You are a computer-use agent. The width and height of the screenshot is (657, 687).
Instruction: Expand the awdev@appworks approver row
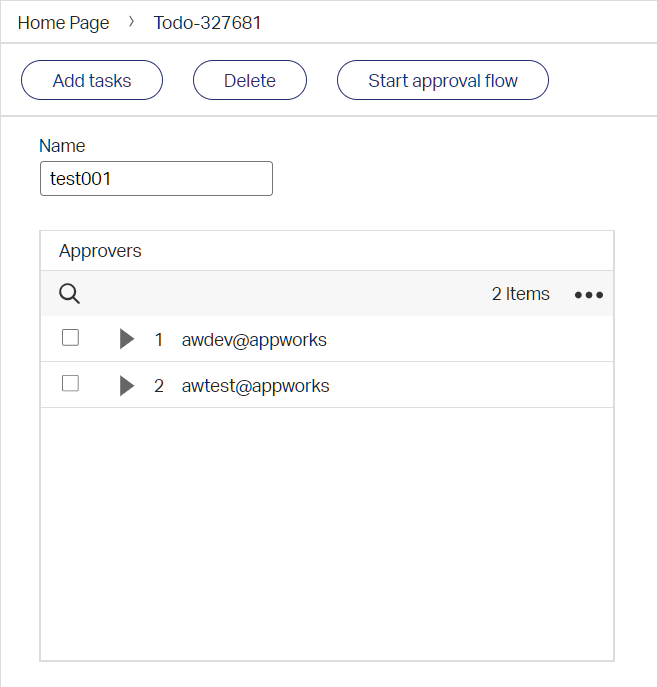126,340
